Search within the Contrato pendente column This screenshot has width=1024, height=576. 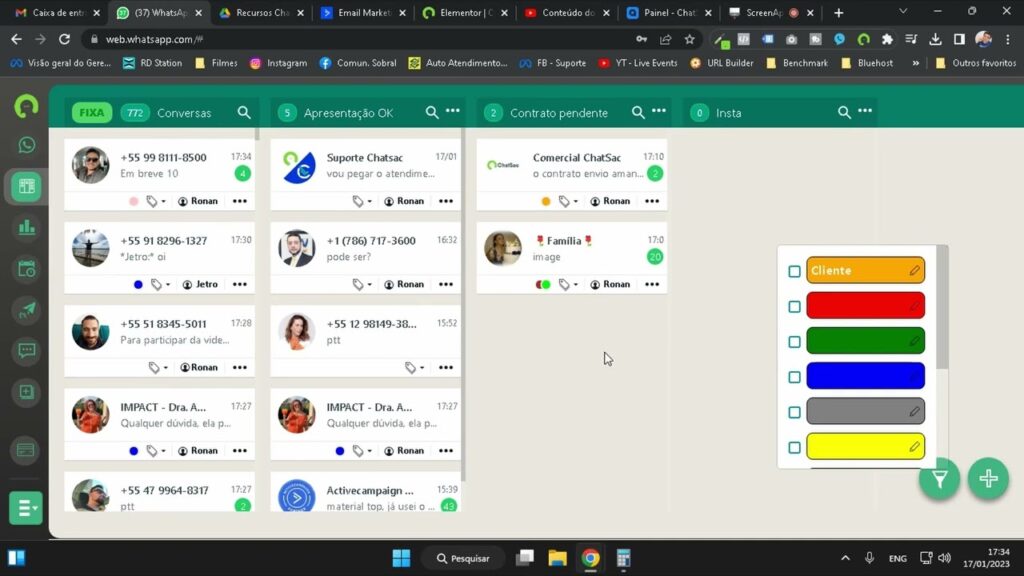click(x=638, y=112)
